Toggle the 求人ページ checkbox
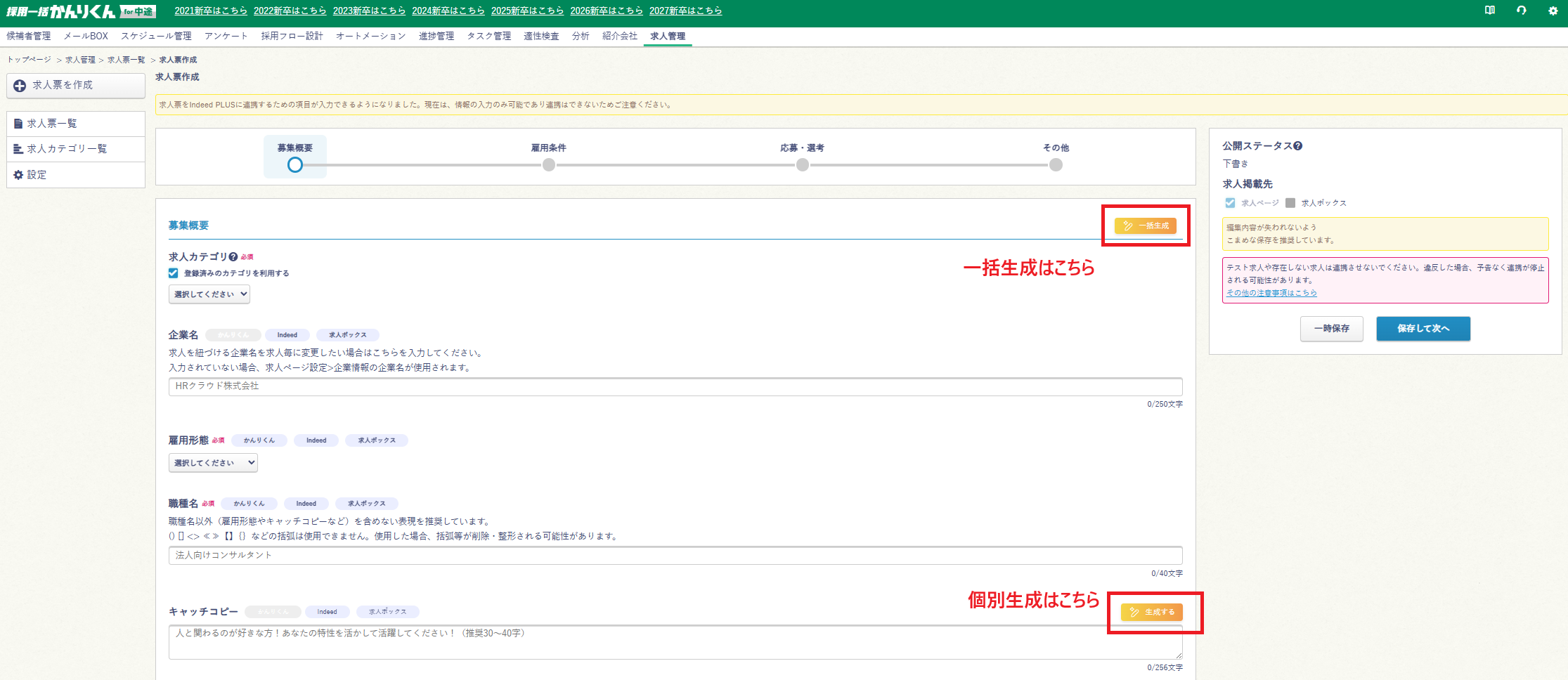Screen dimensions: 1568x680 (x=1230, y=203)
